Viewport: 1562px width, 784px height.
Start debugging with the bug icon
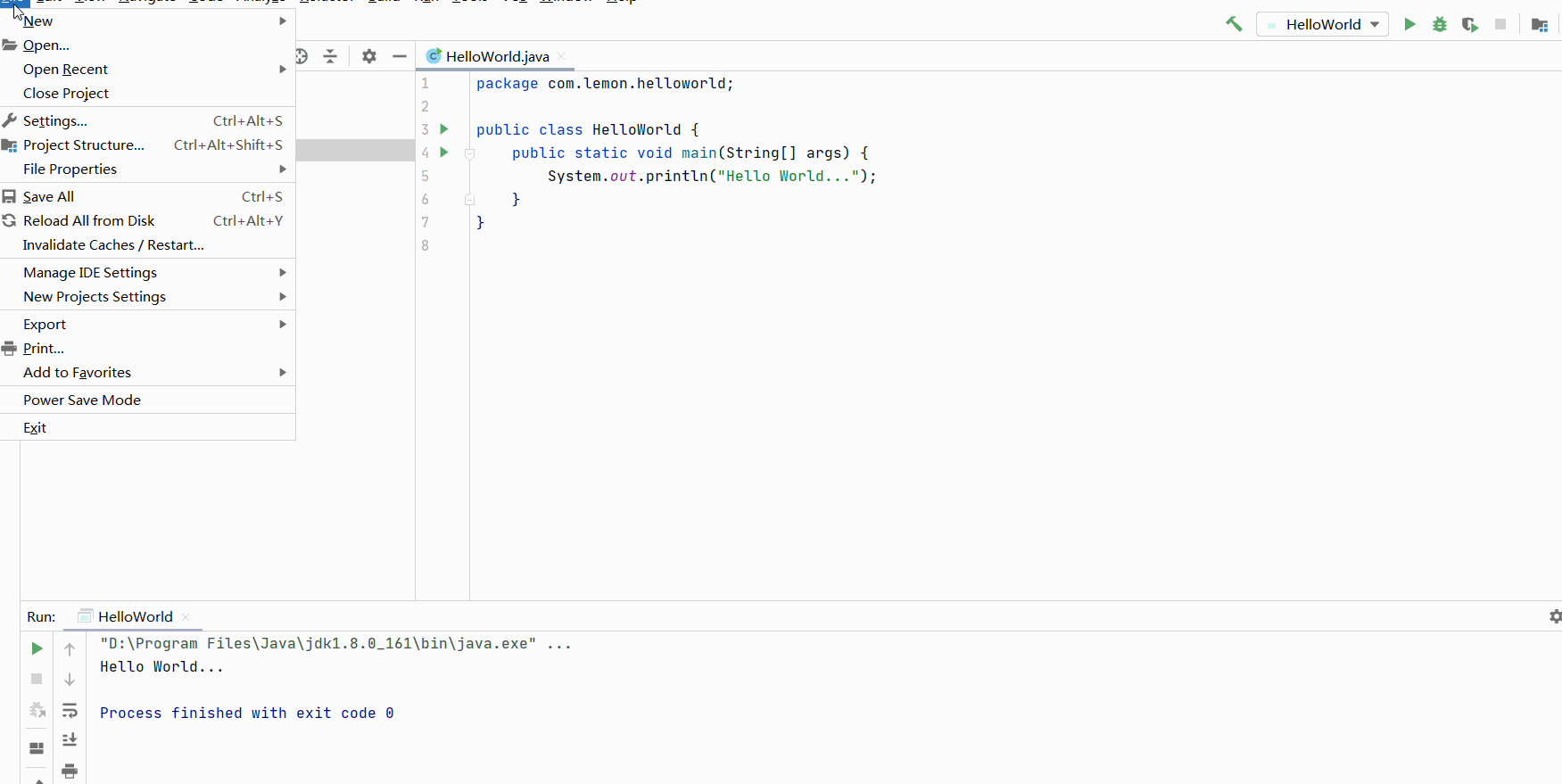1440,24
